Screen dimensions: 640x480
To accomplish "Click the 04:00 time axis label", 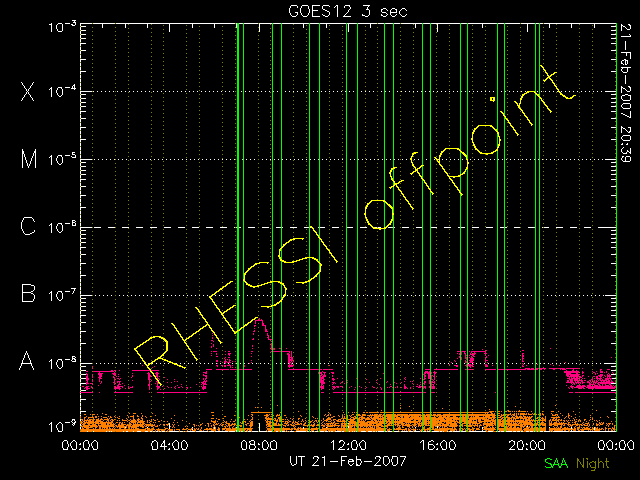I will [169, 444].
